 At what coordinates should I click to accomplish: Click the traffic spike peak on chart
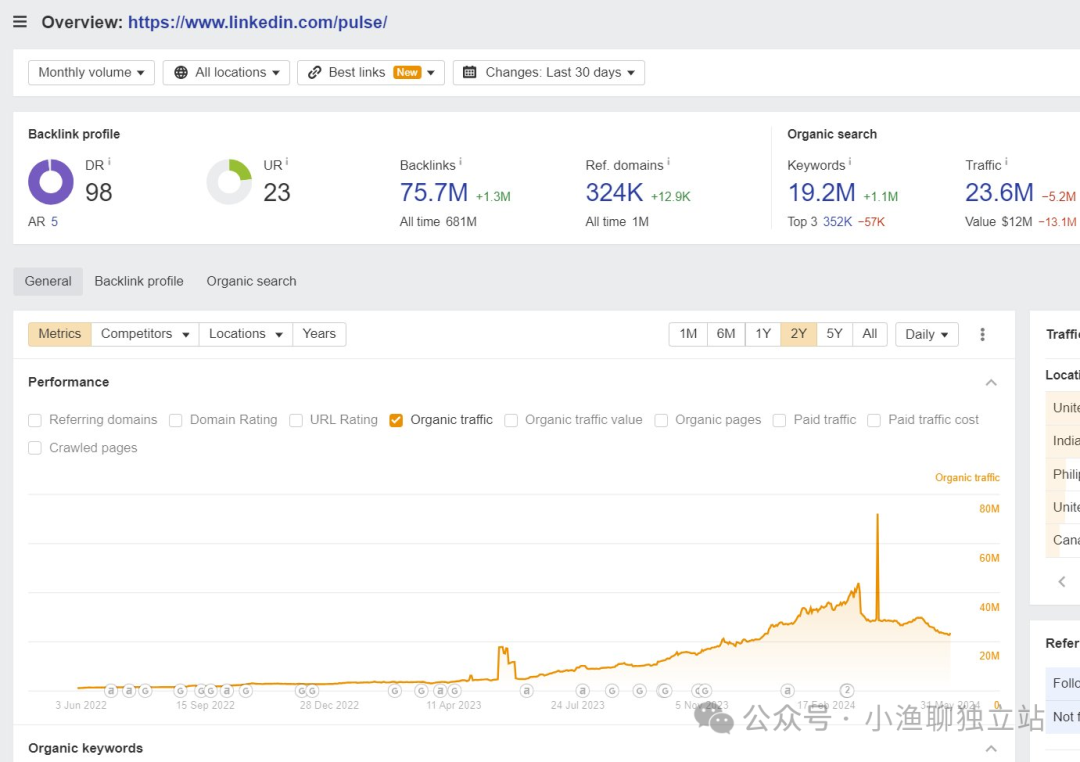point(878,515)
